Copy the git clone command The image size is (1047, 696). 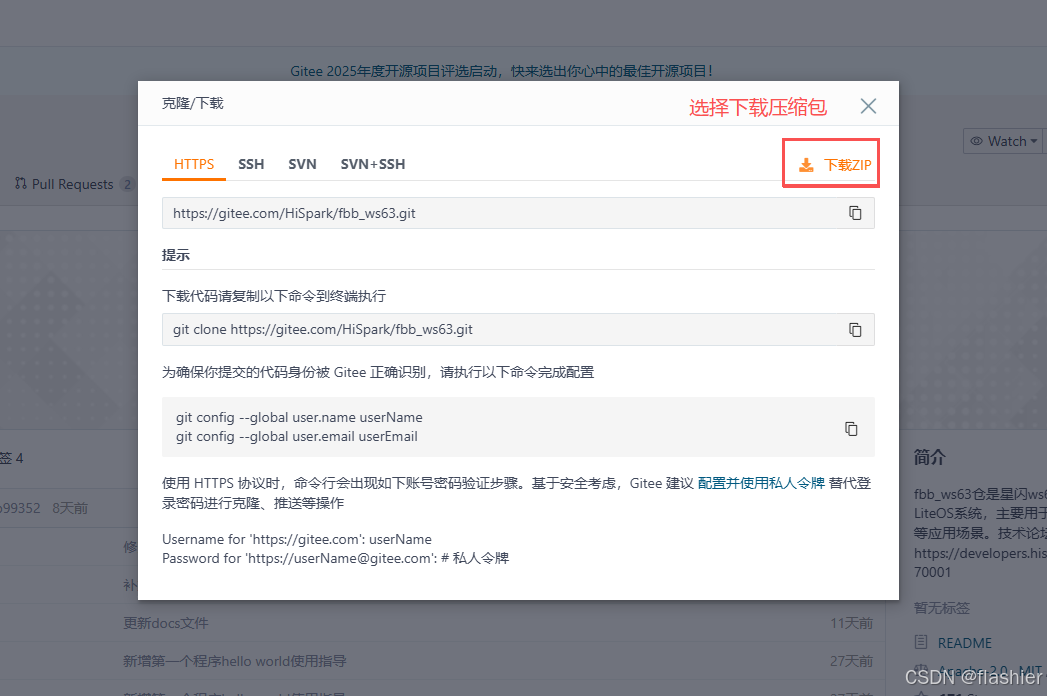coord(855,330)
